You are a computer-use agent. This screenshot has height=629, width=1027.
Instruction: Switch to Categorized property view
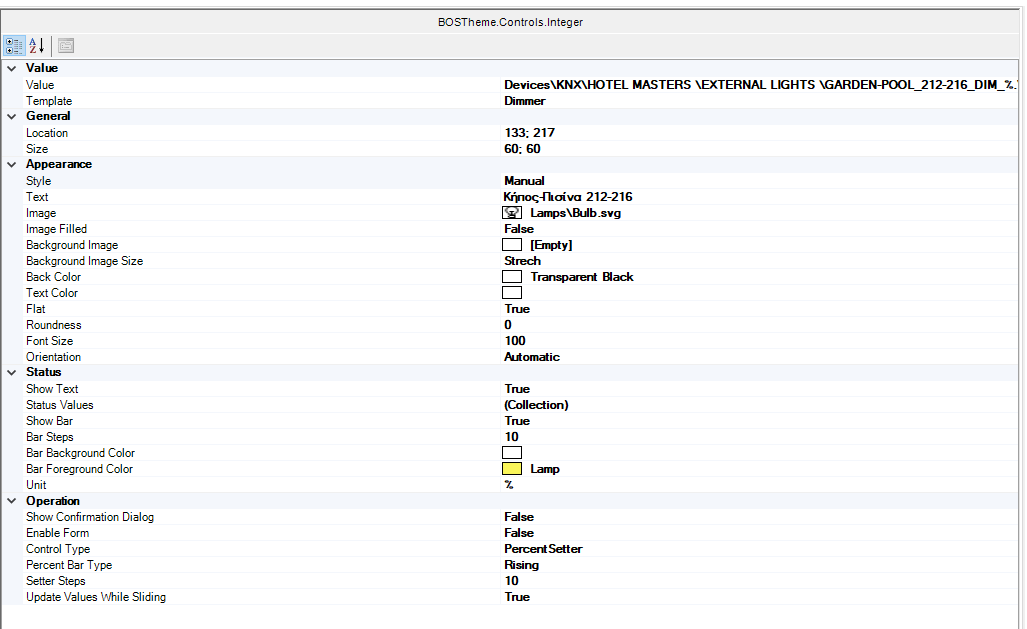coord(15,45)
